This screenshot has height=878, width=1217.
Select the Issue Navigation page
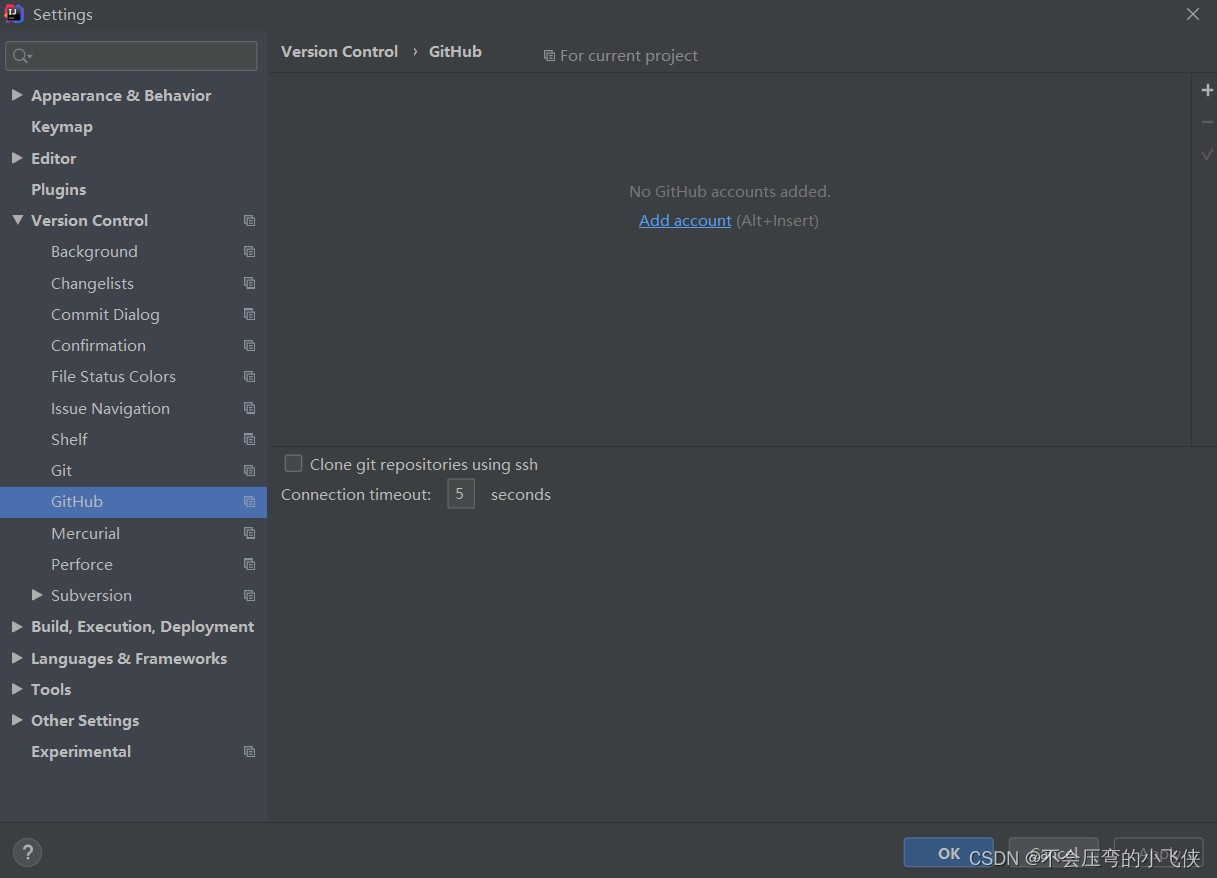point(110,408)
